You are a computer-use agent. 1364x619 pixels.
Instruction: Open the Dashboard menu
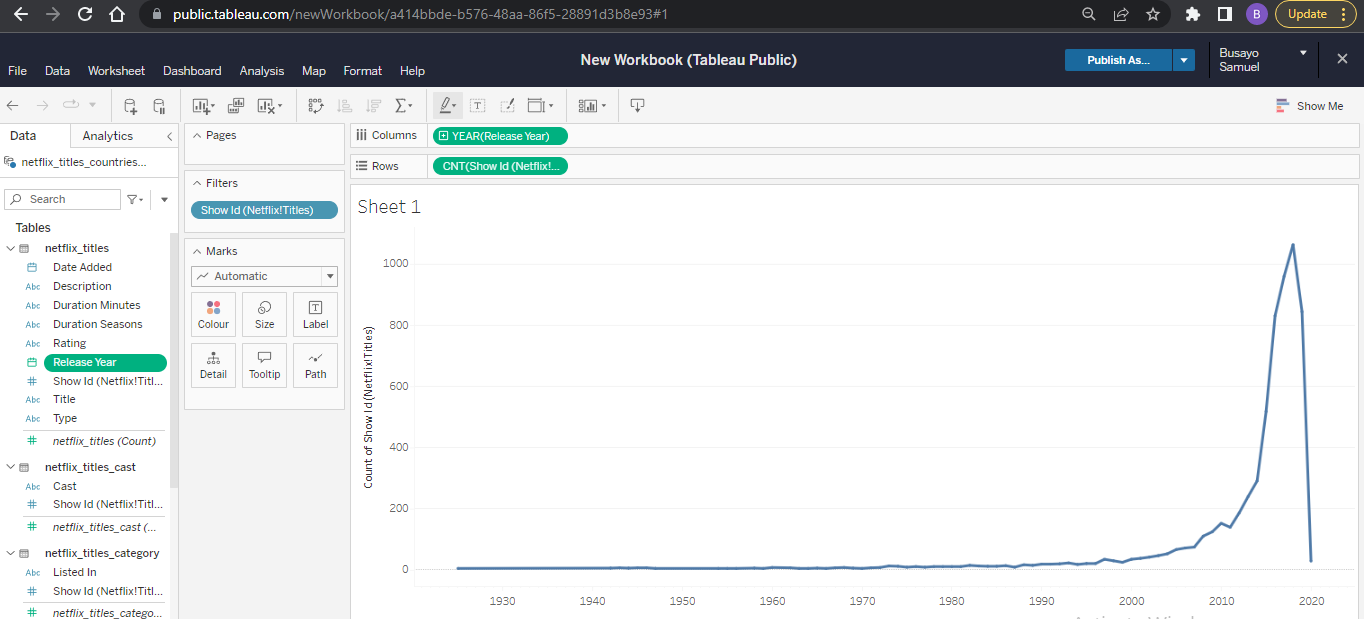(x=192, y=71)
